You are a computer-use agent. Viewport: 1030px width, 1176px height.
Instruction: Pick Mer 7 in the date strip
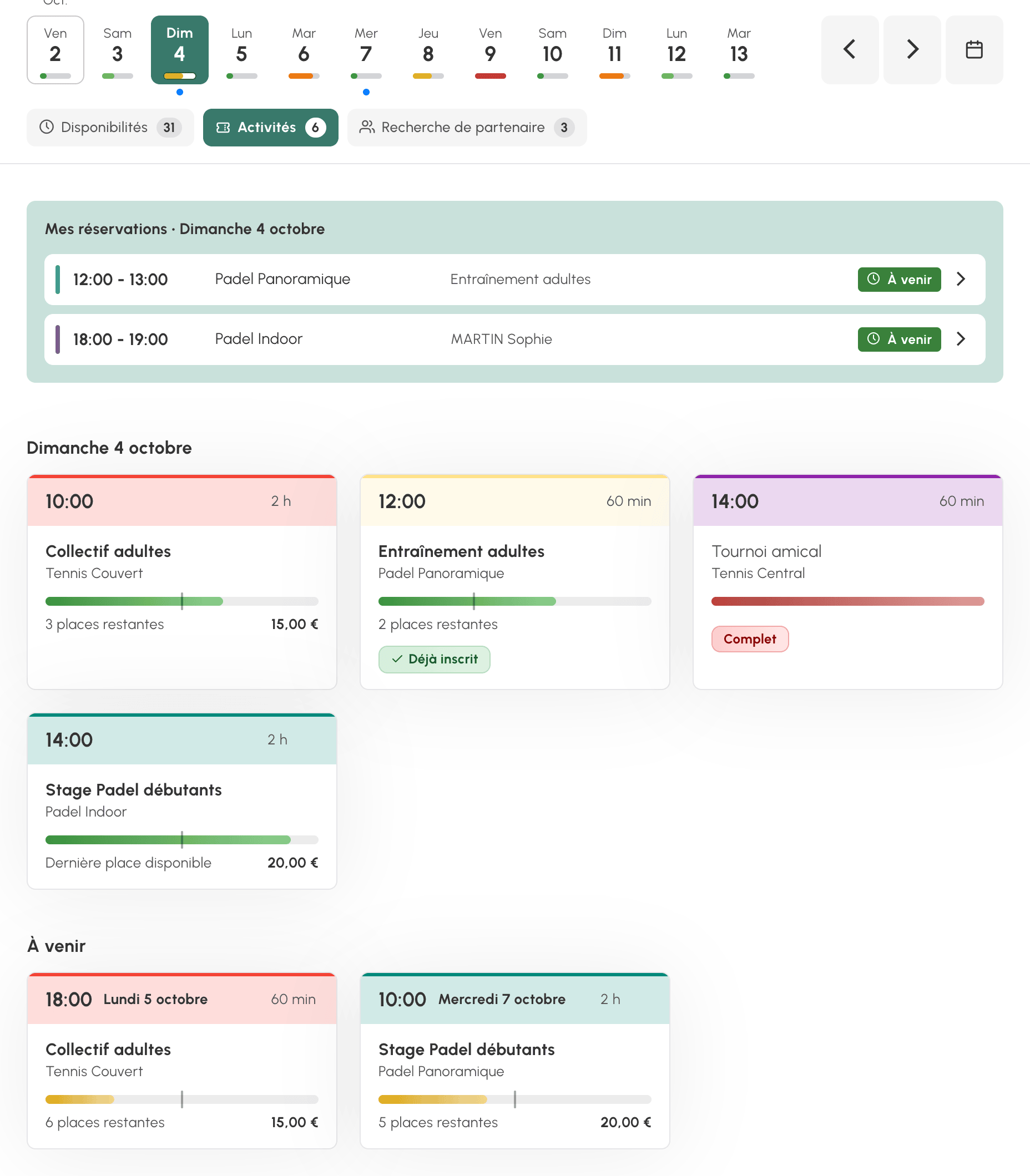(366, 50)
